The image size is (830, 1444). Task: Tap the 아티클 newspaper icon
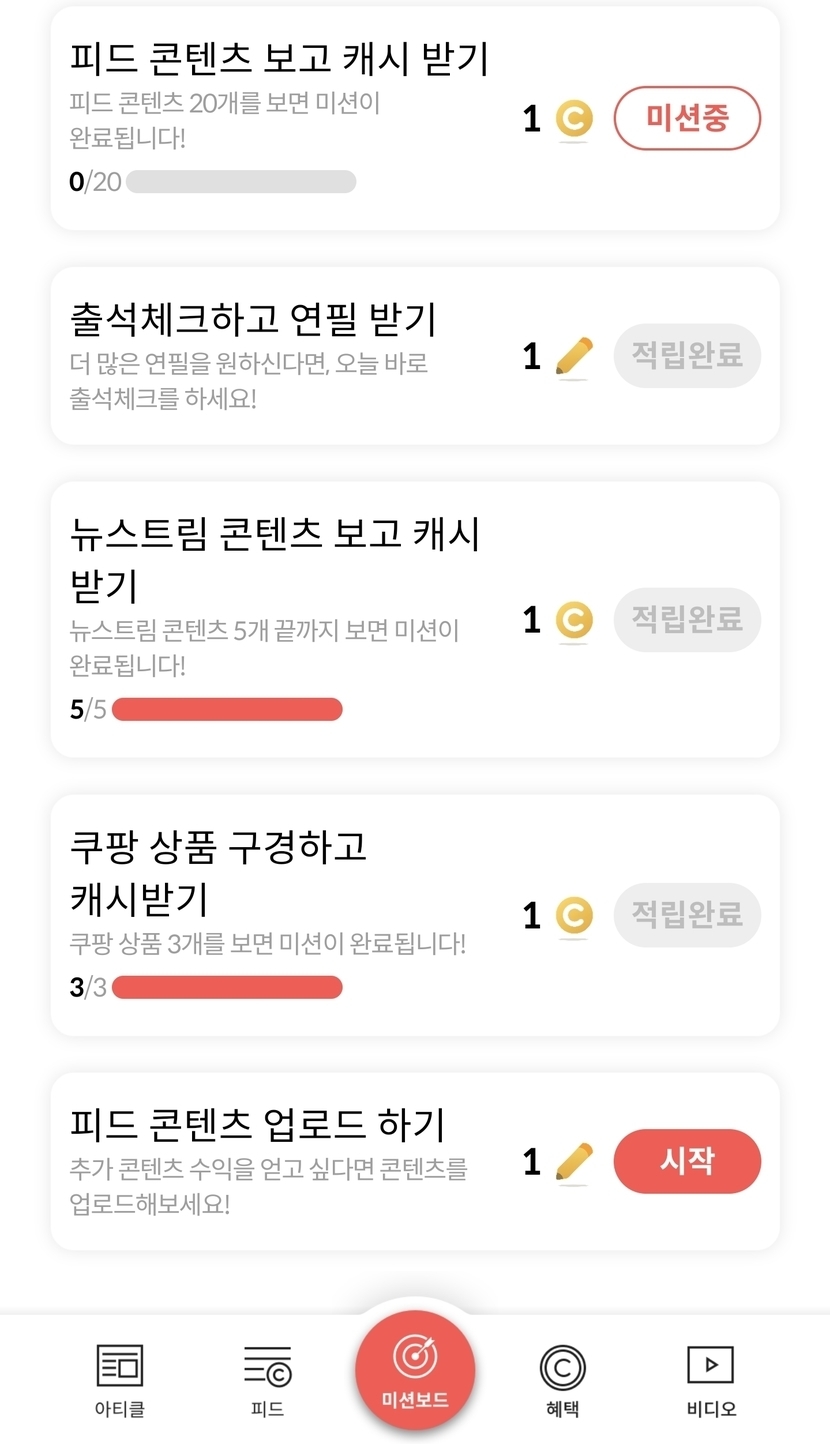[x=120, y=1366]
